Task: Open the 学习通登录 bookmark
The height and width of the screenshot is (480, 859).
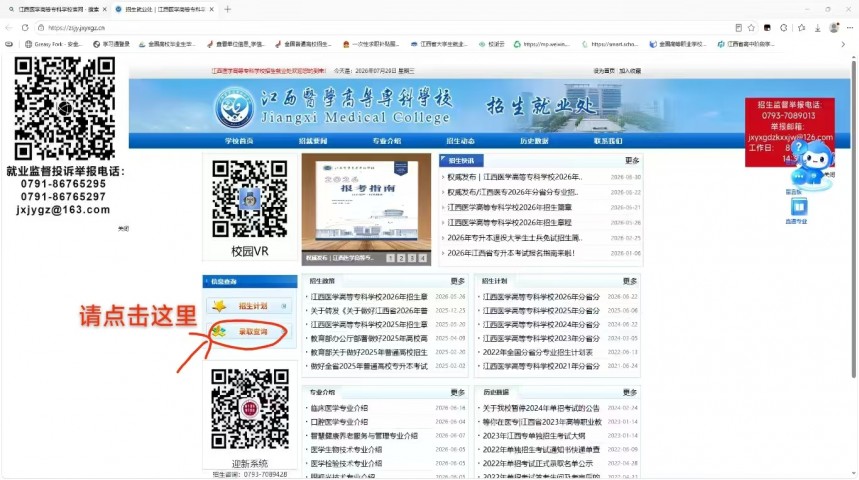Action: (111, 44)
